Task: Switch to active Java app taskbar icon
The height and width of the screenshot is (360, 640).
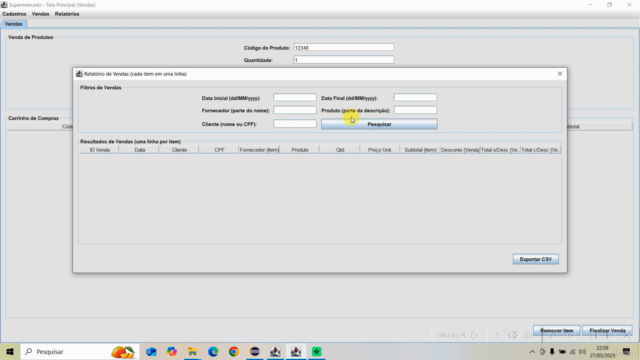Action: click(296, 351)
